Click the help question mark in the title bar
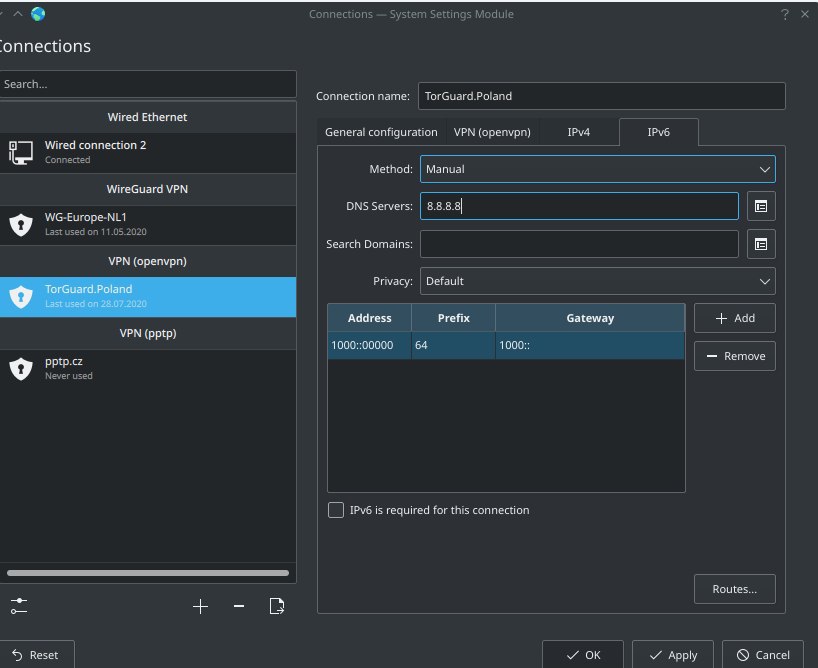The image size is (818, 668). tap(785, 14)
